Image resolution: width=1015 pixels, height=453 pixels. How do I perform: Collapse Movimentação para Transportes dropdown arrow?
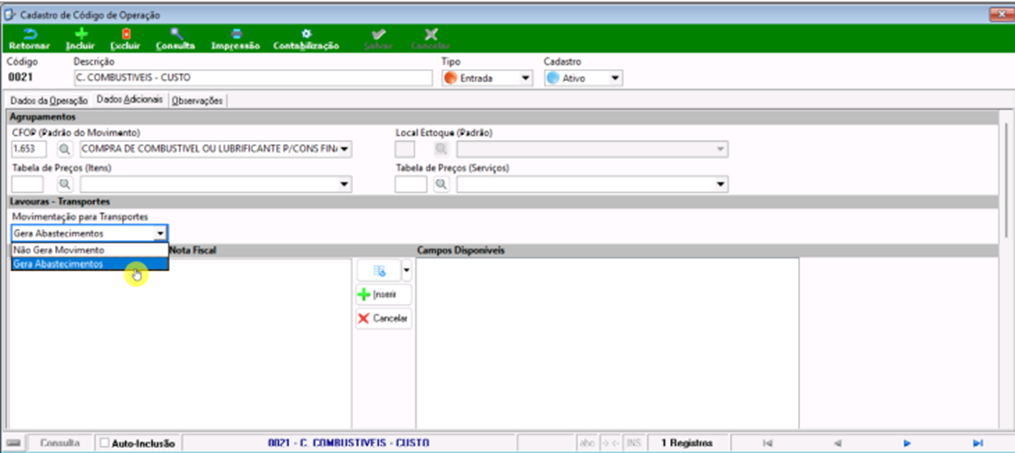160,234
